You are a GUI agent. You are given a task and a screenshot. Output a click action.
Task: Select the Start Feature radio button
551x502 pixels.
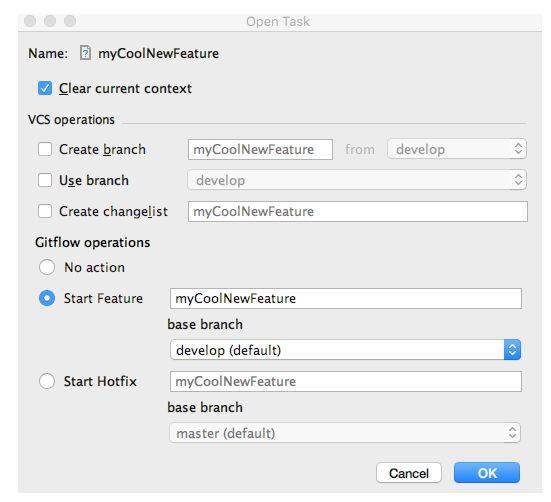[47, 298]
